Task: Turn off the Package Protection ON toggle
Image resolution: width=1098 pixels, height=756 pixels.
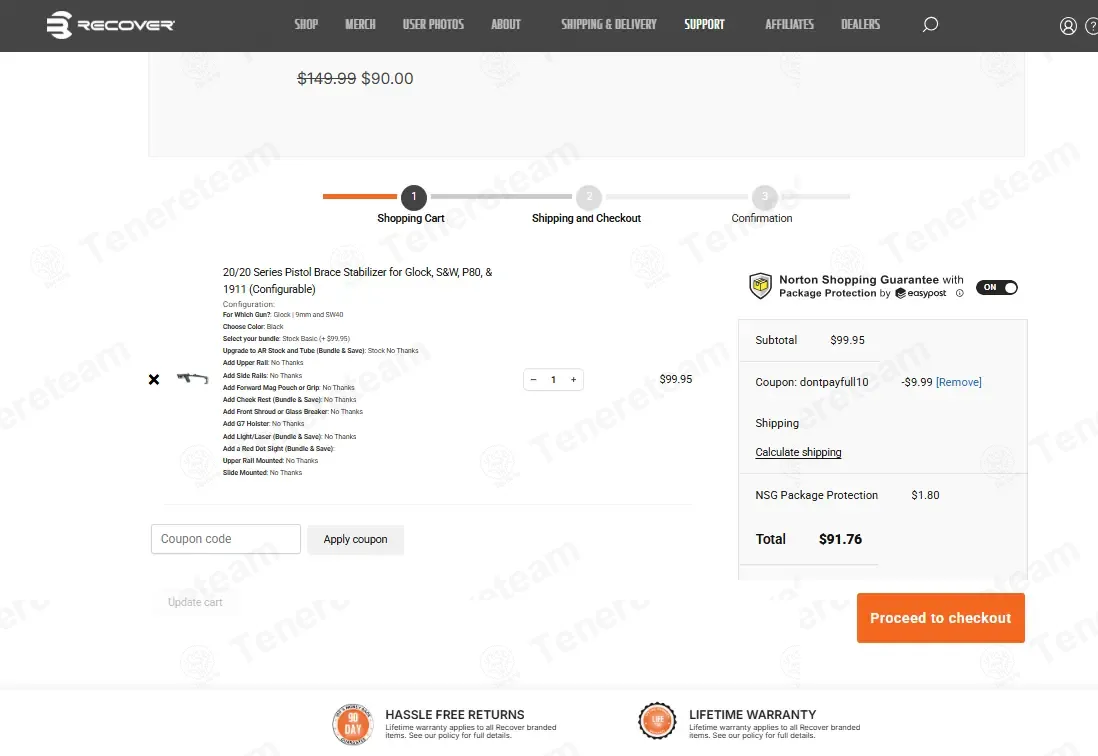Action: (996, 287)
